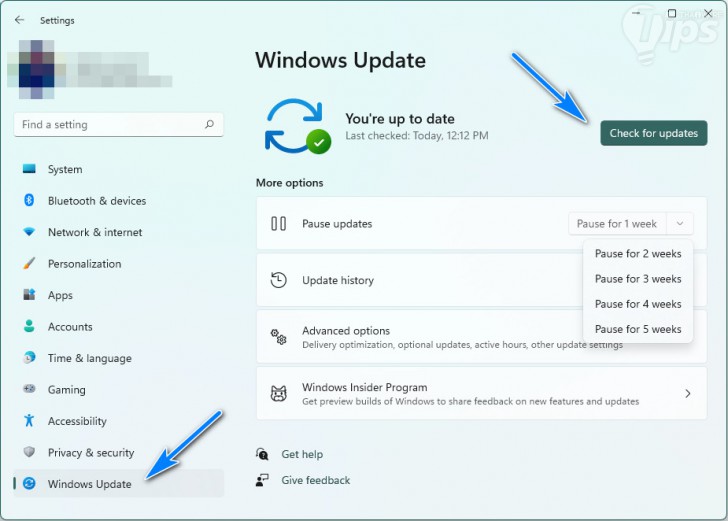The width and height of the screenshot is (728, 521).
Task: Click the Accounts person icon
Action: (x=29, y=326)
